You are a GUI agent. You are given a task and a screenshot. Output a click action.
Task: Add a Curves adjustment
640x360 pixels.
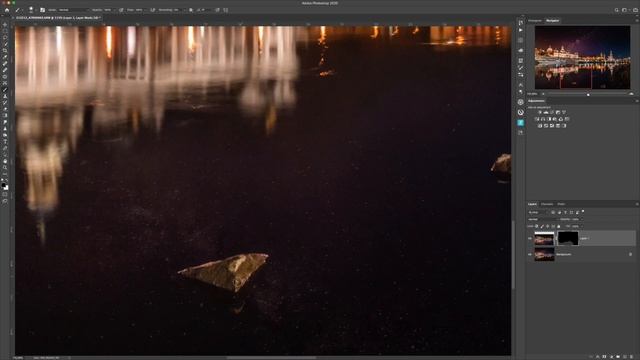point(551,112)
